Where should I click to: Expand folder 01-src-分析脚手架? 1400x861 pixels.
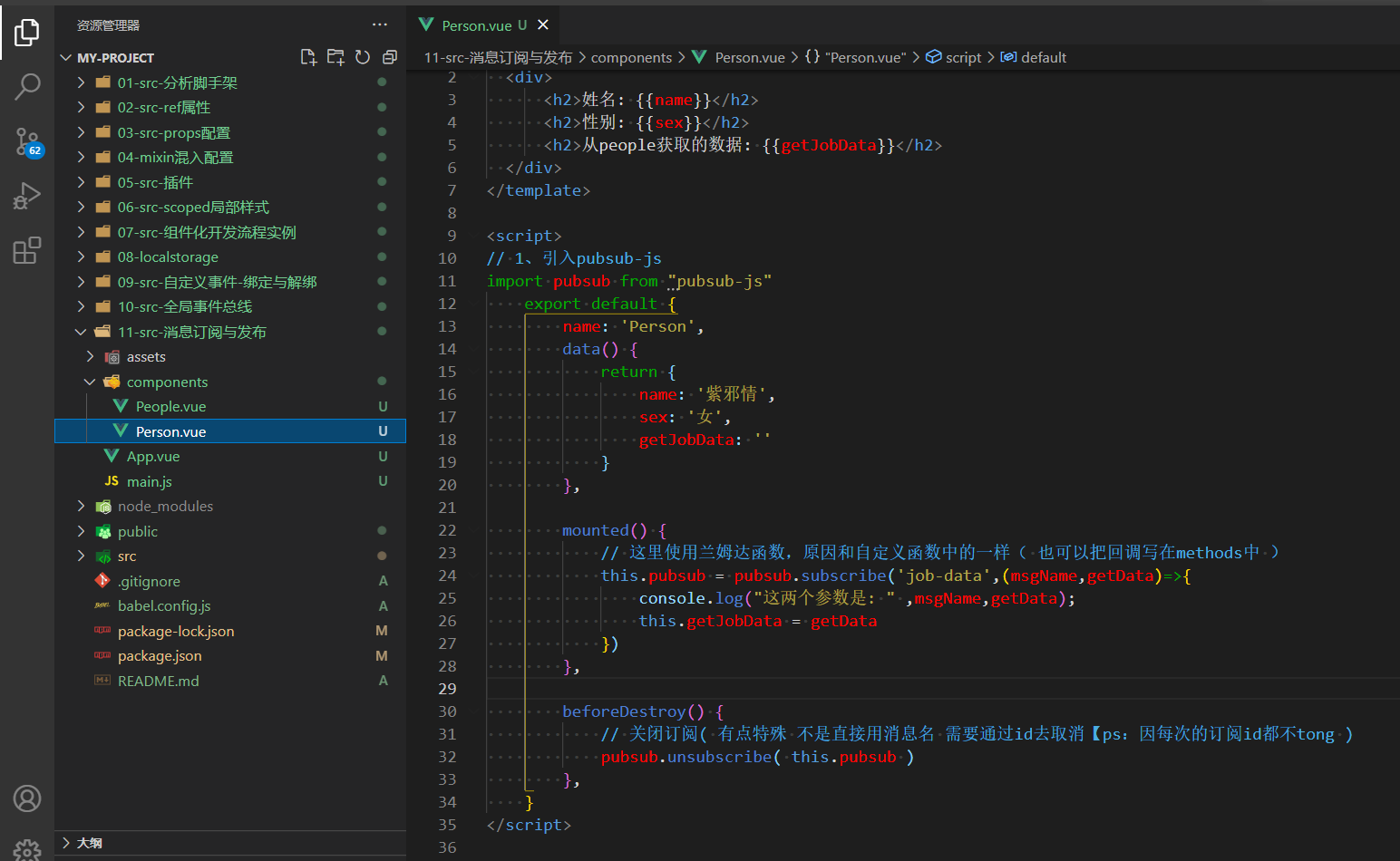(x=81, y=82)
